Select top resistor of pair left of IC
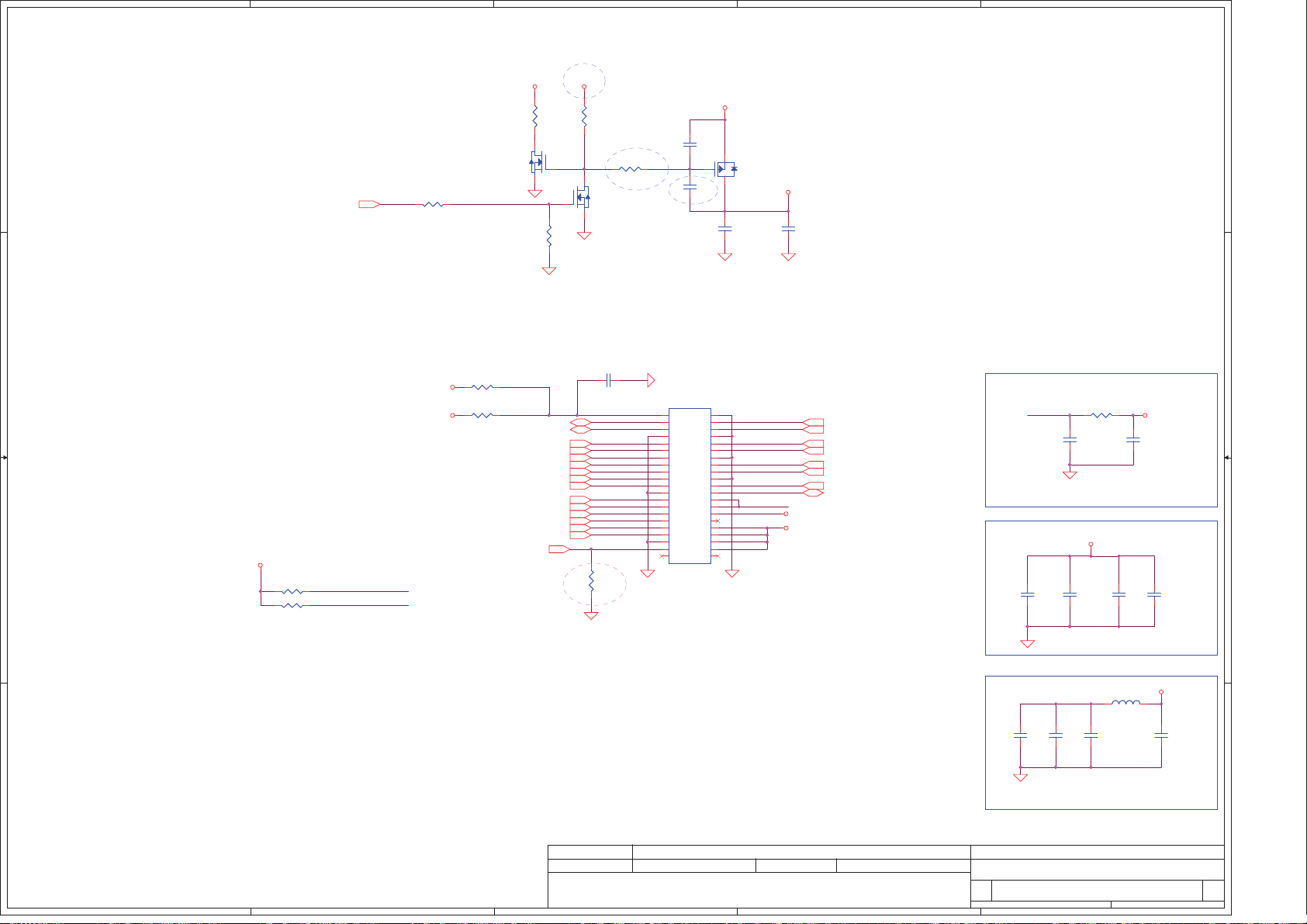 point(482,386)
